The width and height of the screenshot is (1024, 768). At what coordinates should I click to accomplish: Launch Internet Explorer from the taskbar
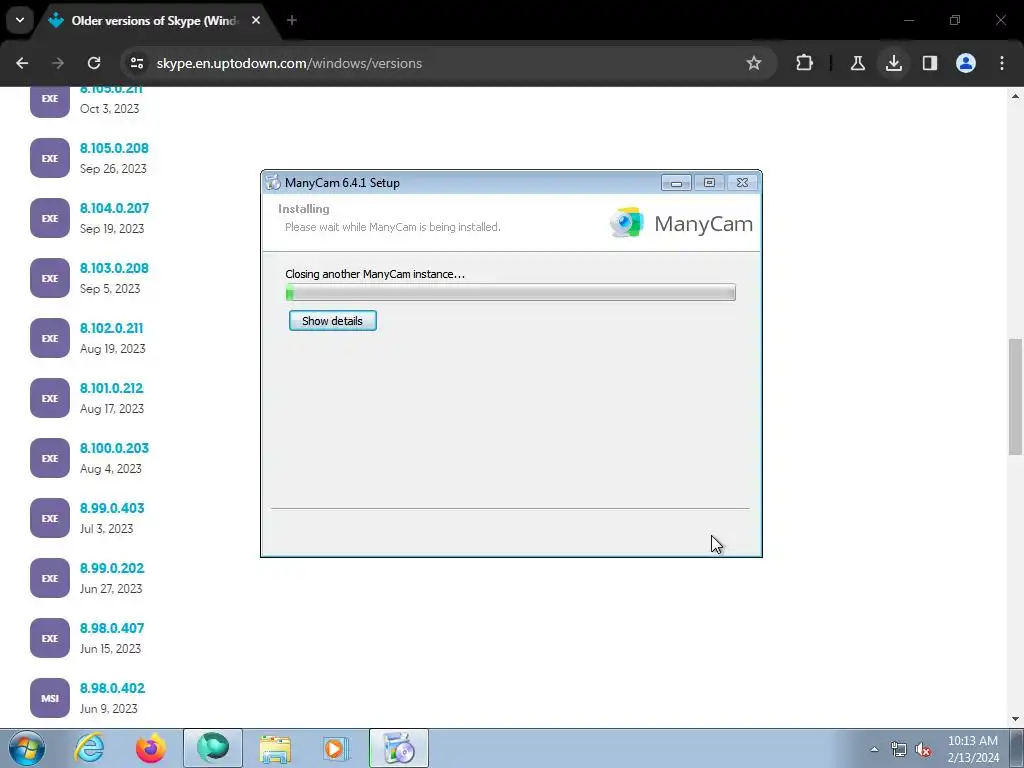(x=89, y=748)
